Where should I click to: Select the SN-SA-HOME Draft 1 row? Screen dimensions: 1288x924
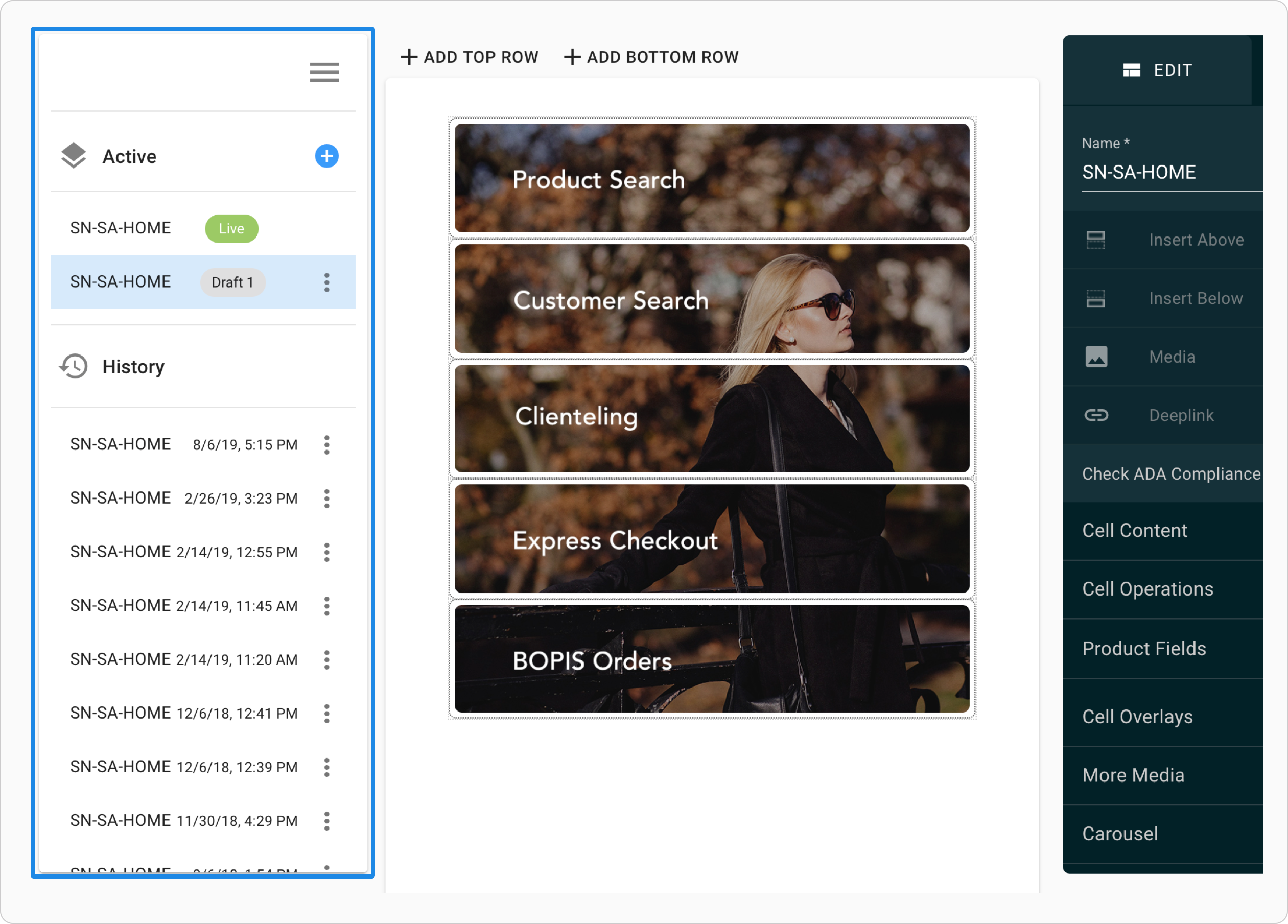point(203,282)
